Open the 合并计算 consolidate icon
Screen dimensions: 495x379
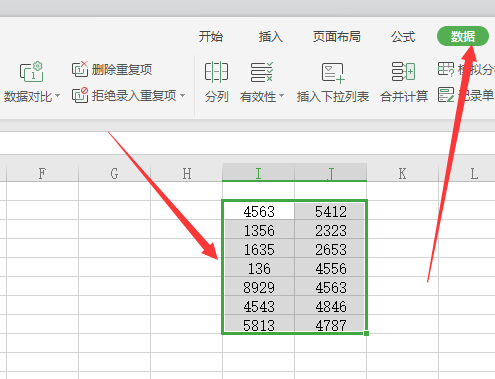[x=403, y=71]
